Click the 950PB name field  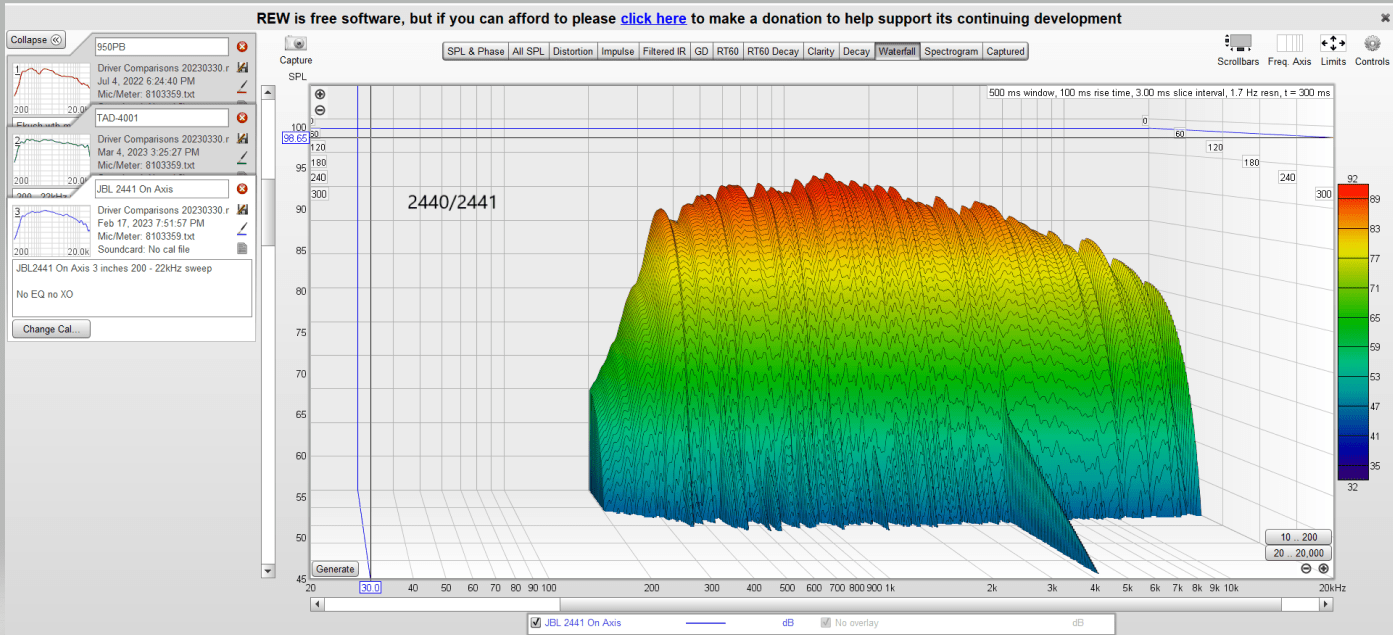(x=162, y=47)
